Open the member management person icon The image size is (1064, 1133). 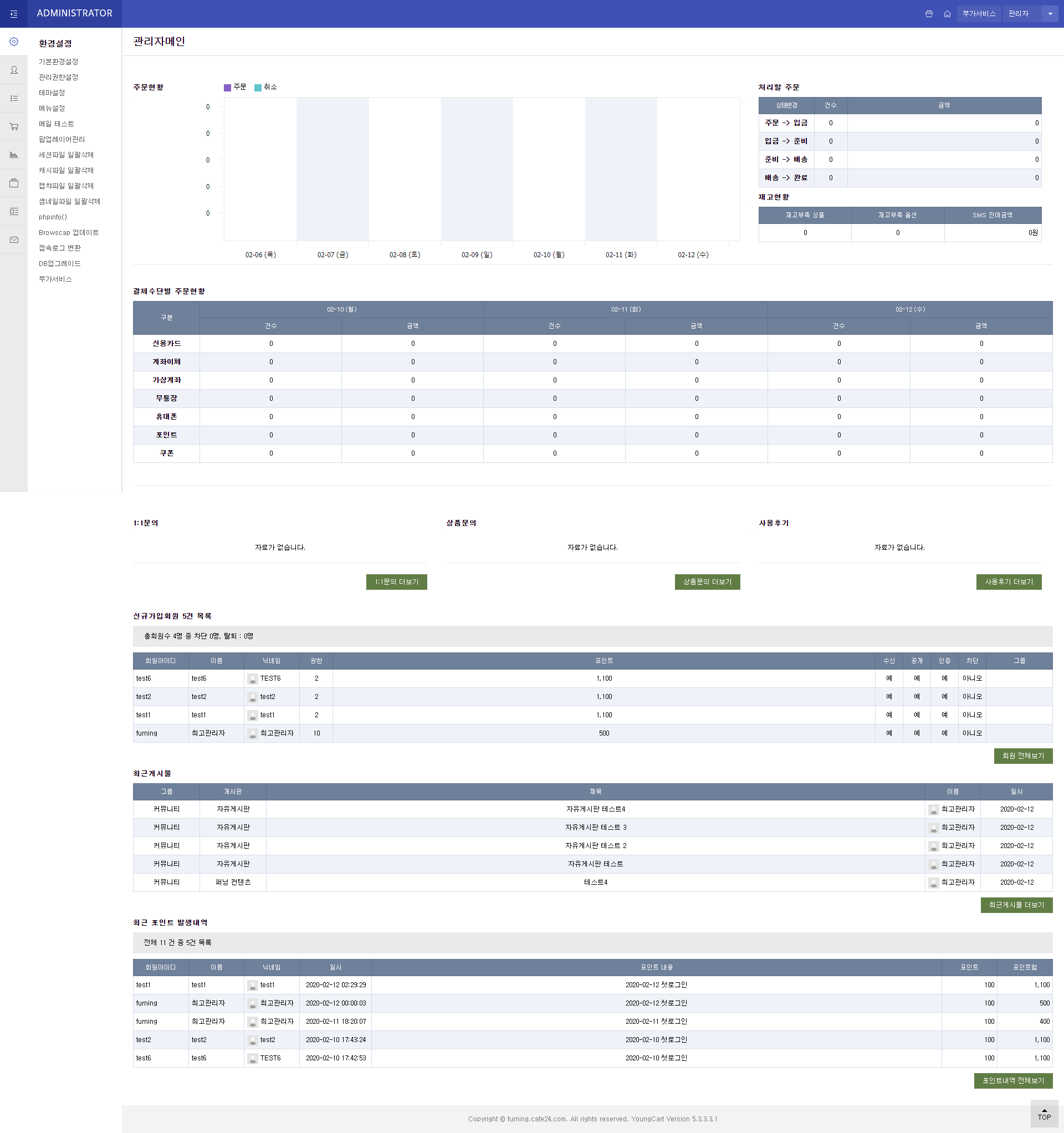(x=14, y=70)
